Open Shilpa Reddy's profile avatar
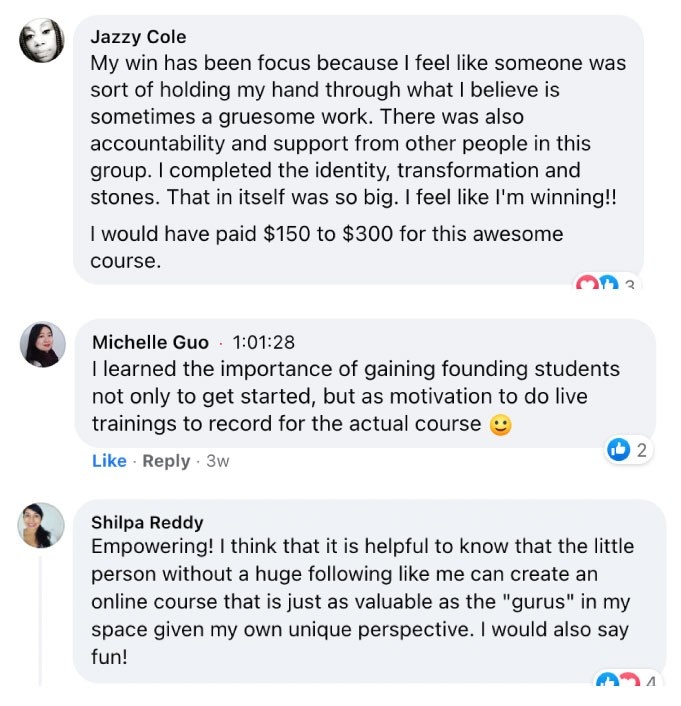The width and height of the screenshot is (681, 706). point(42,525)
